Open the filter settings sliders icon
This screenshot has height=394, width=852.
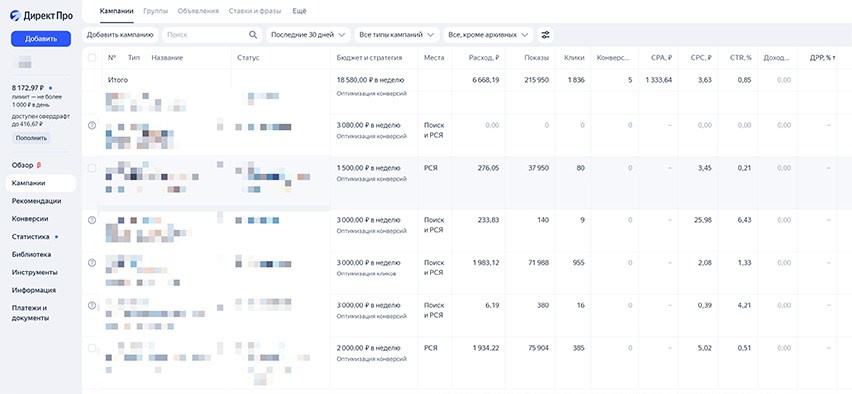click(x=545, y=35)
